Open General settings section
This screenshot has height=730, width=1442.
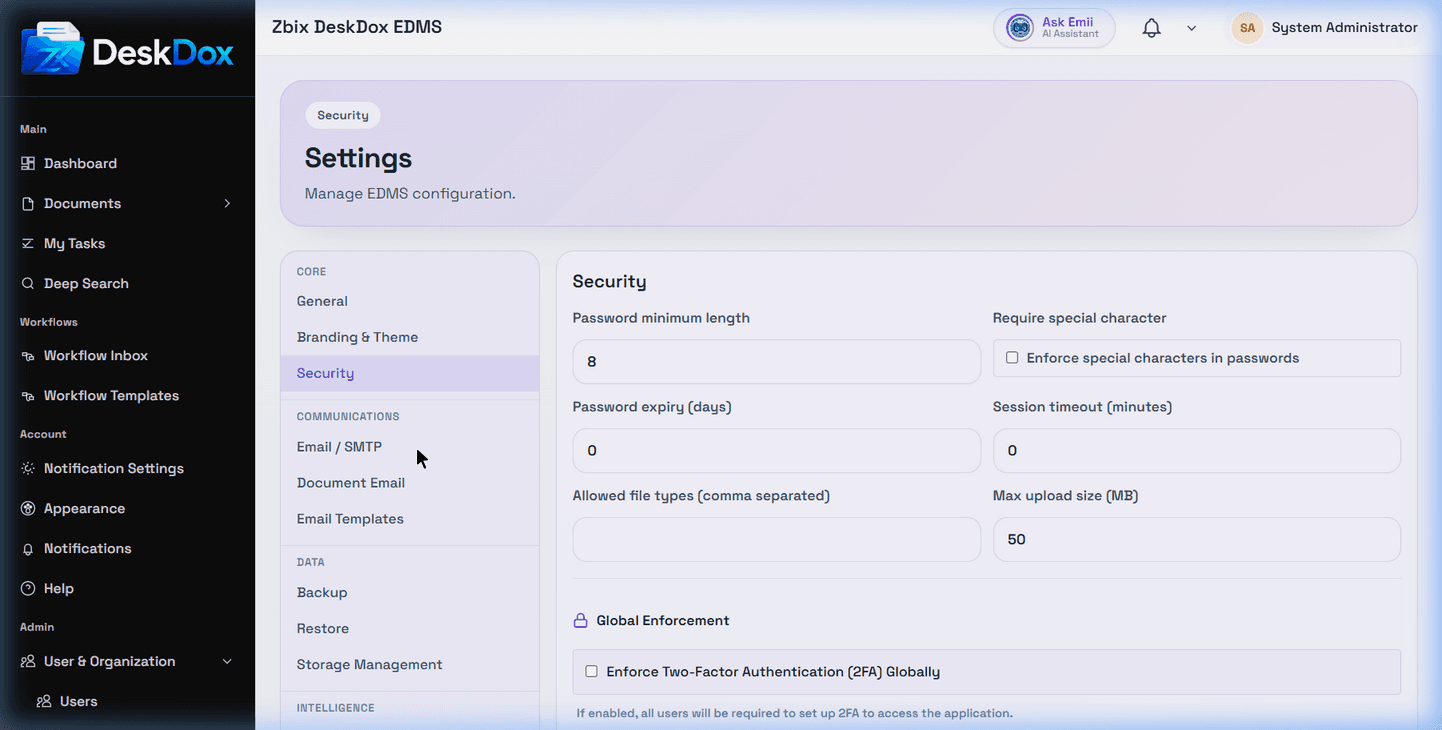[409, 301]
